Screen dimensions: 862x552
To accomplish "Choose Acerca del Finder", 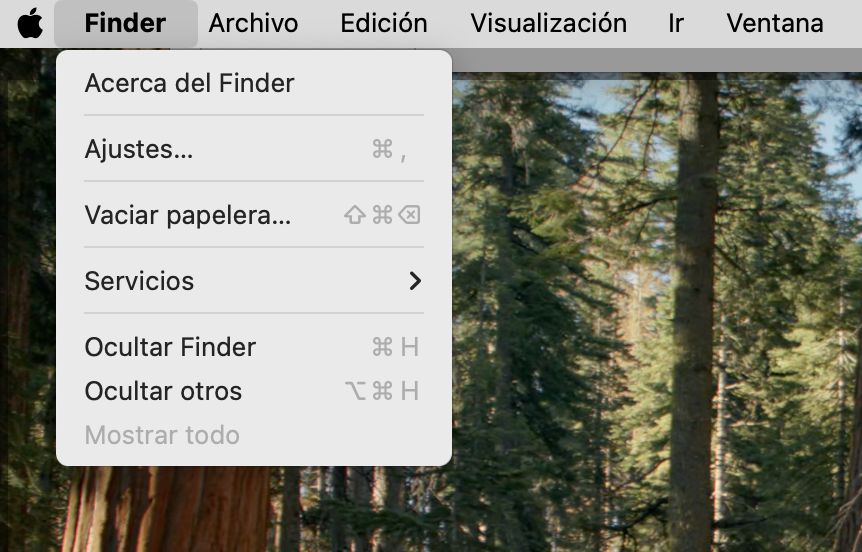I will [x=254, y=83].
